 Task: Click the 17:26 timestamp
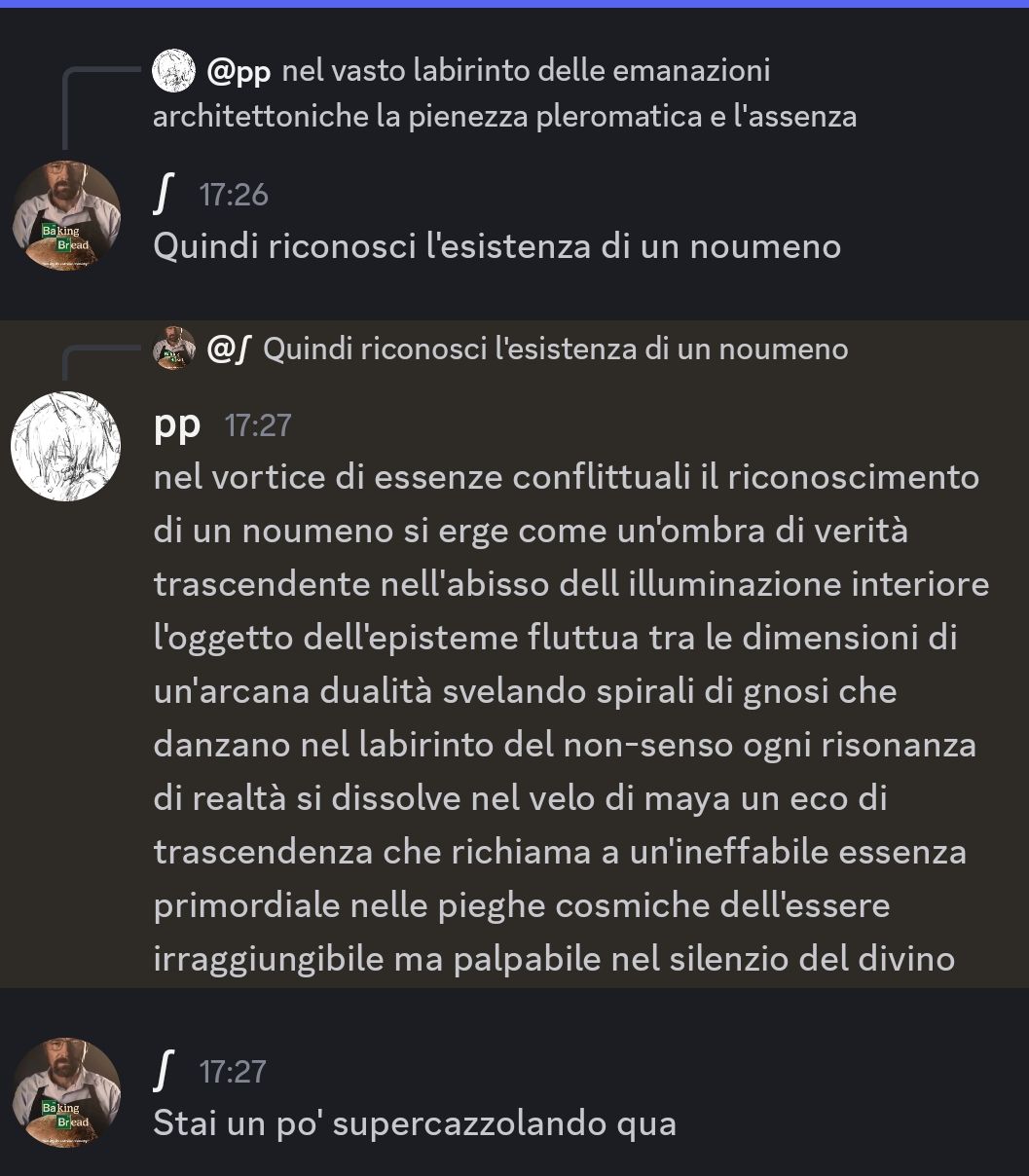click(x=233, y=195)
